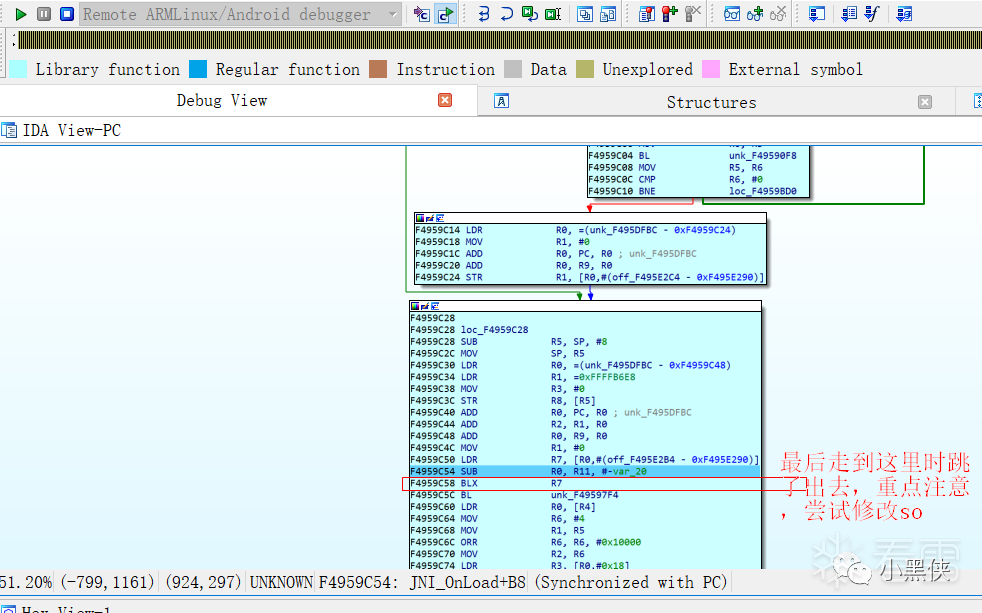Open the breakpoint list icon
This screenshot has height=613, width=982.
point(646,14)
